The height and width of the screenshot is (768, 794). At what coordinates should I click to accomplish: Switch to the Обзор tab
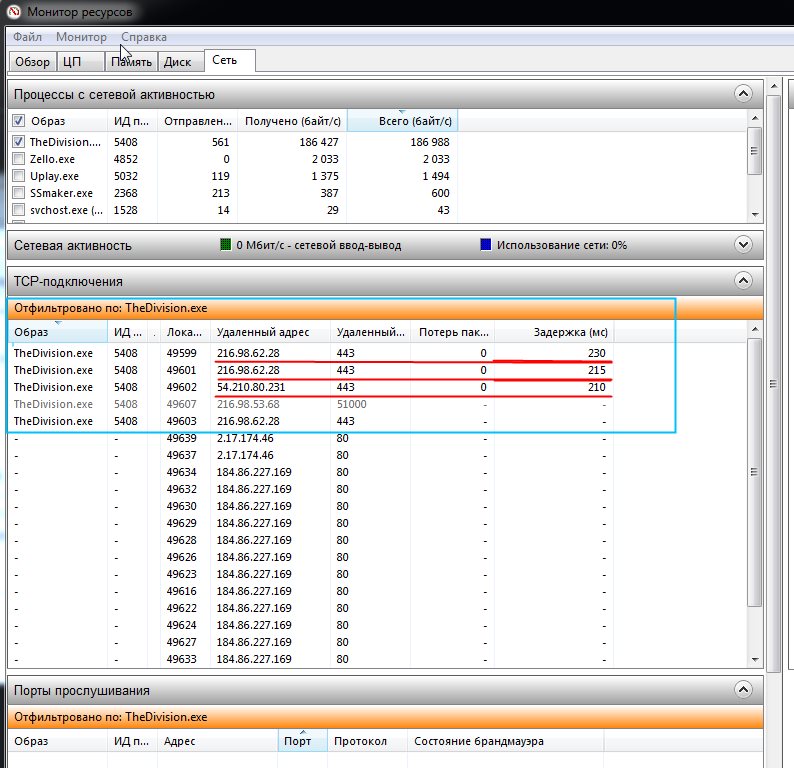(32, 62)
